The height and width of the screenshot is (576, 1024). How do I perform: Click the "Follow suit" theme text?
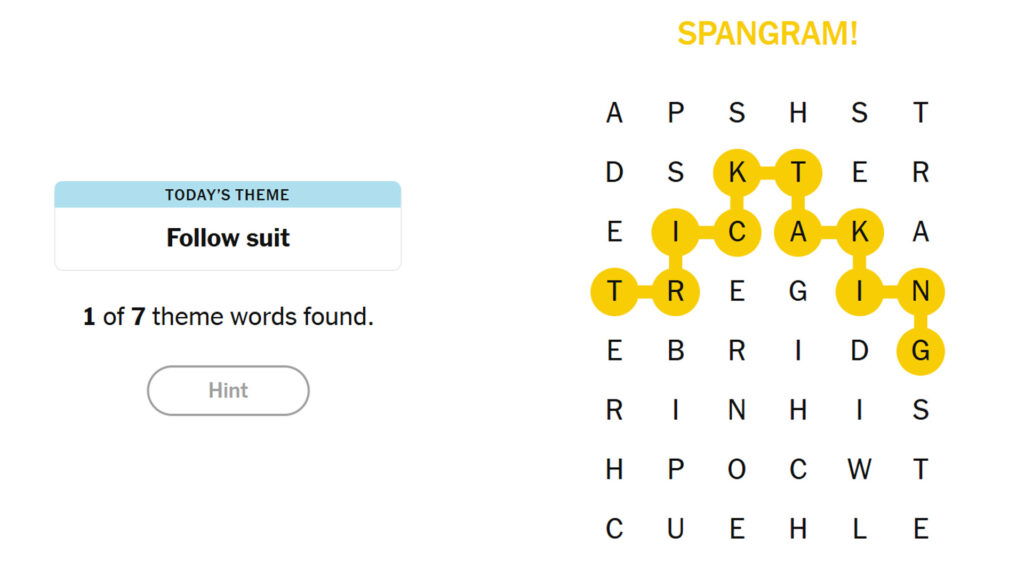[x=228, y=238]
